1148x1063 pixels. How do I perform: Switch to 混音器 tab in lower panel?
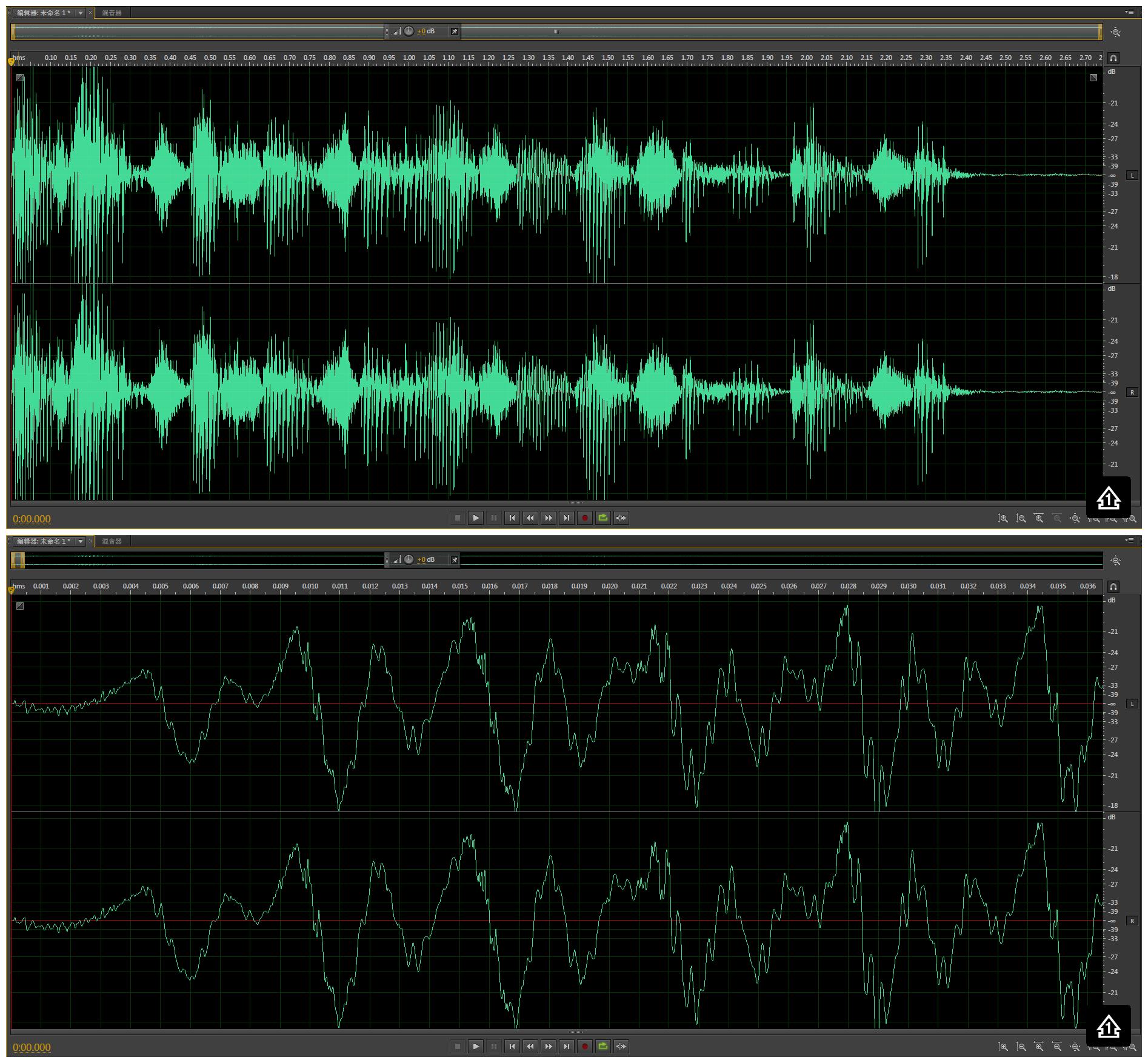(x=112, y=541)
